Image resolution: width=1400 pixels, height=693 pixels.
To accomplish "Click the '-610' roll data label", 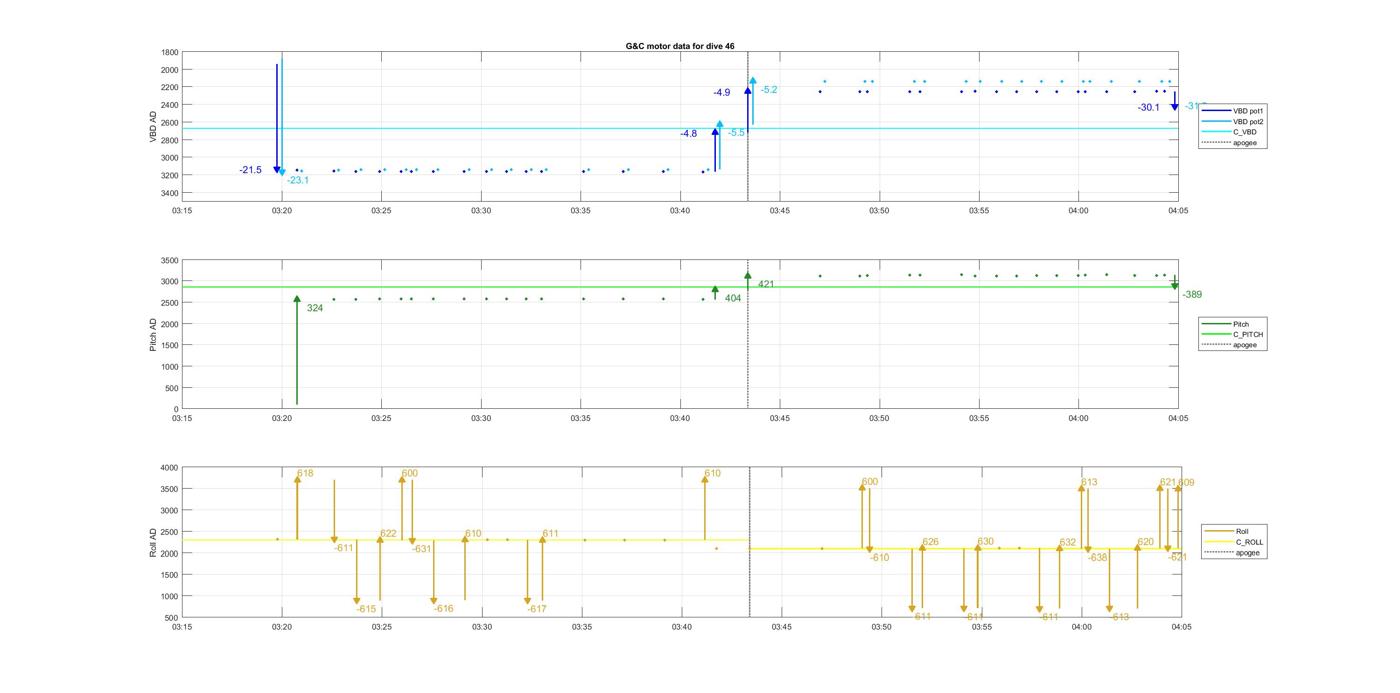I will click(x=879, y=558).
